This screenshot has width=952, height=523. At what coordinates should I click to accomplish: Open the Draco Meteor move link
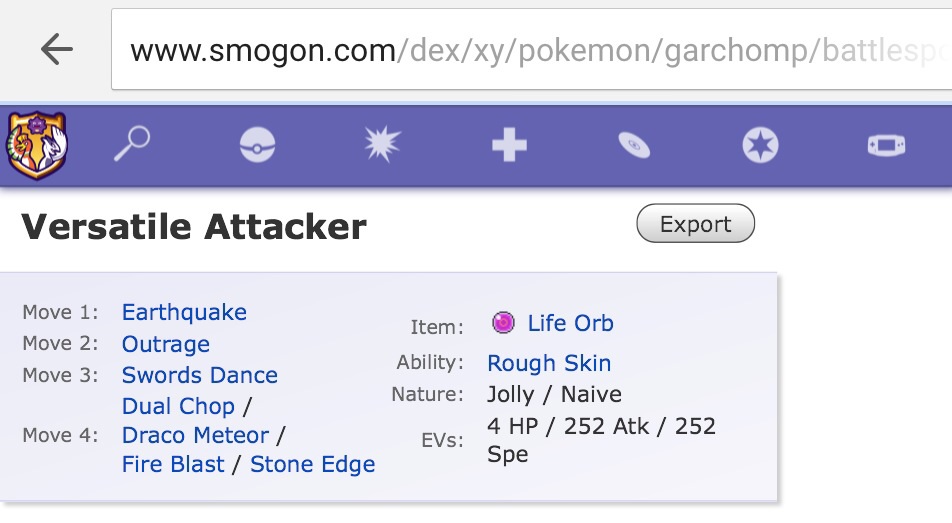pos(195,435)
